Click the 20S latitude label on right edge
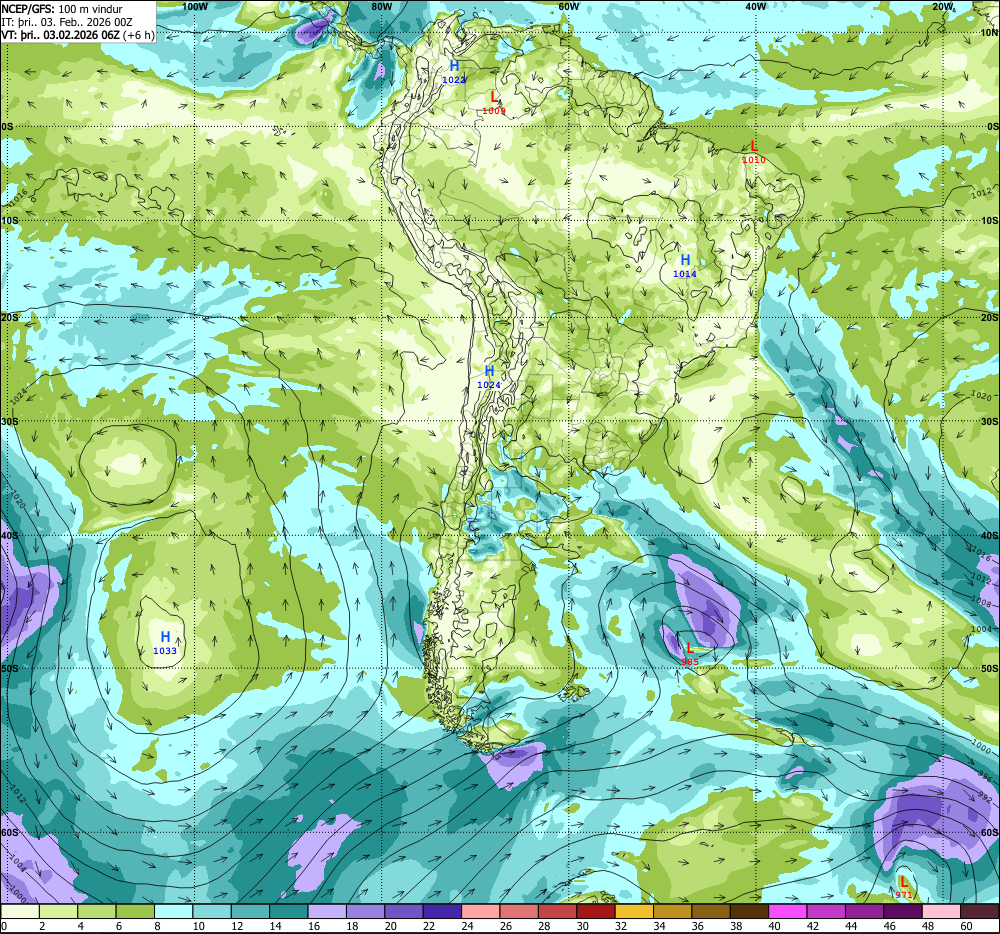This screenshot has width=1000, height=934. click(989, 317)
